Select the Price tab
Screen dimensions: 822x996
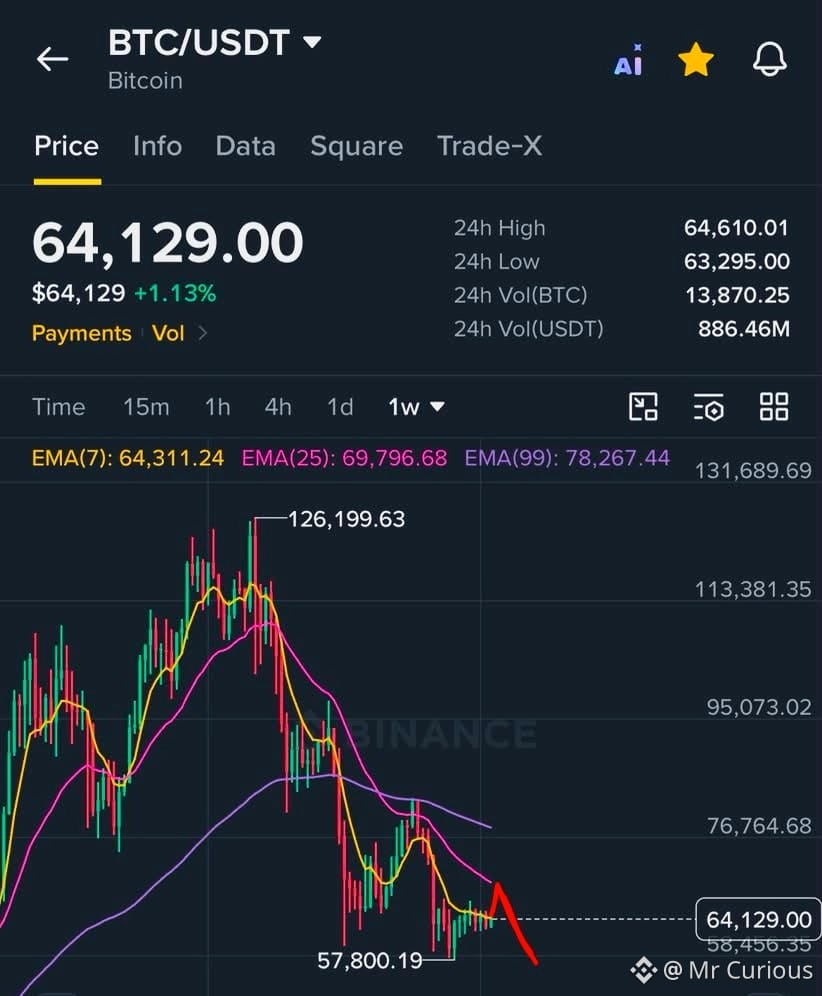(x=67, y=146)
